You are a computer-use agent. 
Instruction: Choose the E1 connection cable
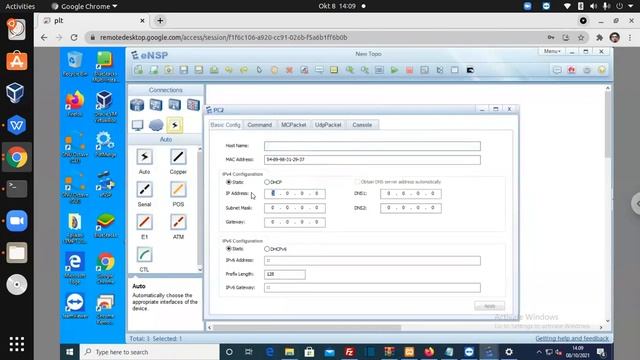coord(144,222)
